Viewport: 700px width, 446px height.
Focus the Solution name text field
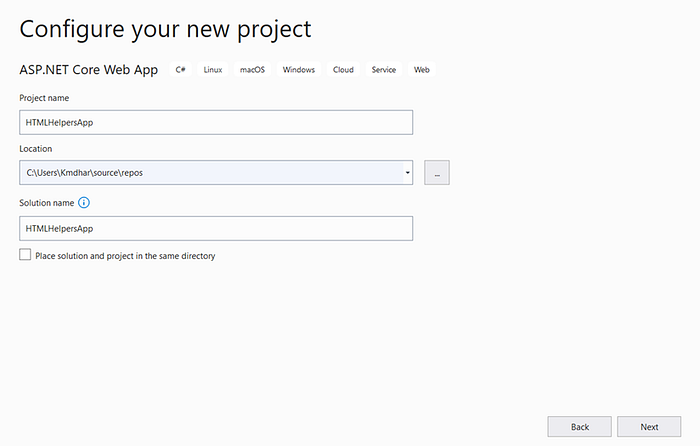pyautogui.click(x=216, y=228)
